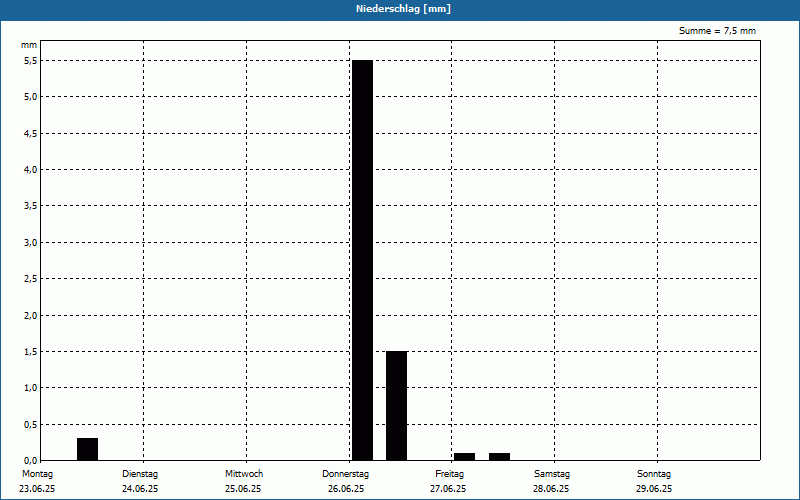The width and height of the screenshot is (800, 500).
Task: Select the 1,5 mm precipitation bar on Donnerstag
Action: [396, 406]
